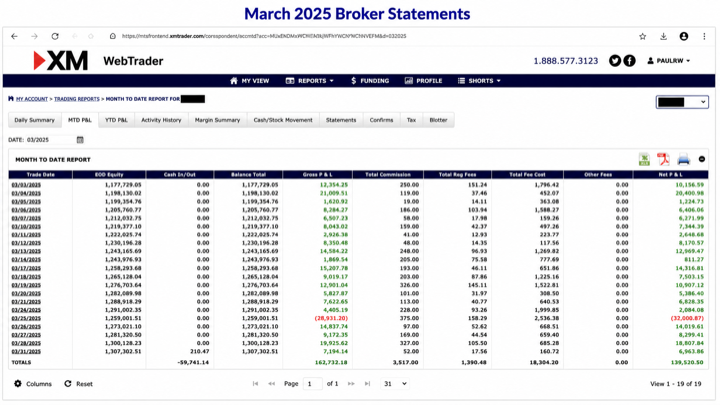Screen dimensions: 720x405
Task: Collapse the Month To Date Report panel
Action: point(702,159)
